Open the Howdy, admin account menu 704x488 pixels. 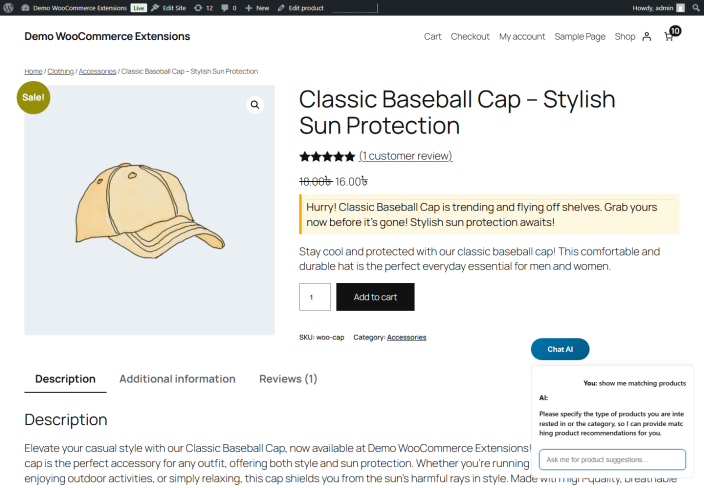658,8
